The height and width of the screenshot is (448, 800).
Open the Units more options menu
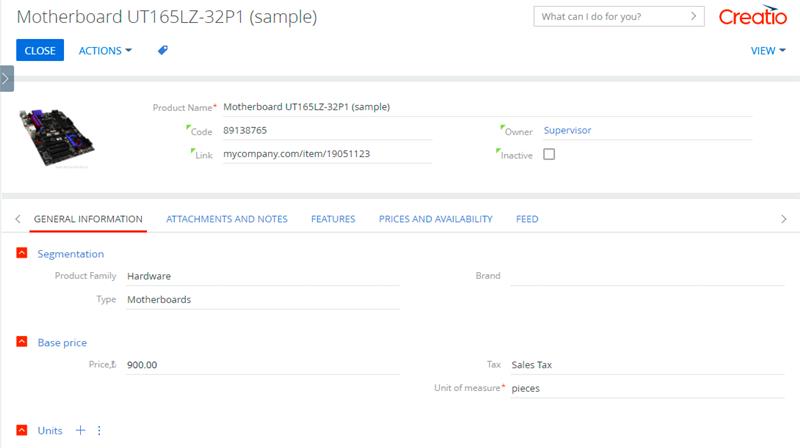(x=99, y=431)
